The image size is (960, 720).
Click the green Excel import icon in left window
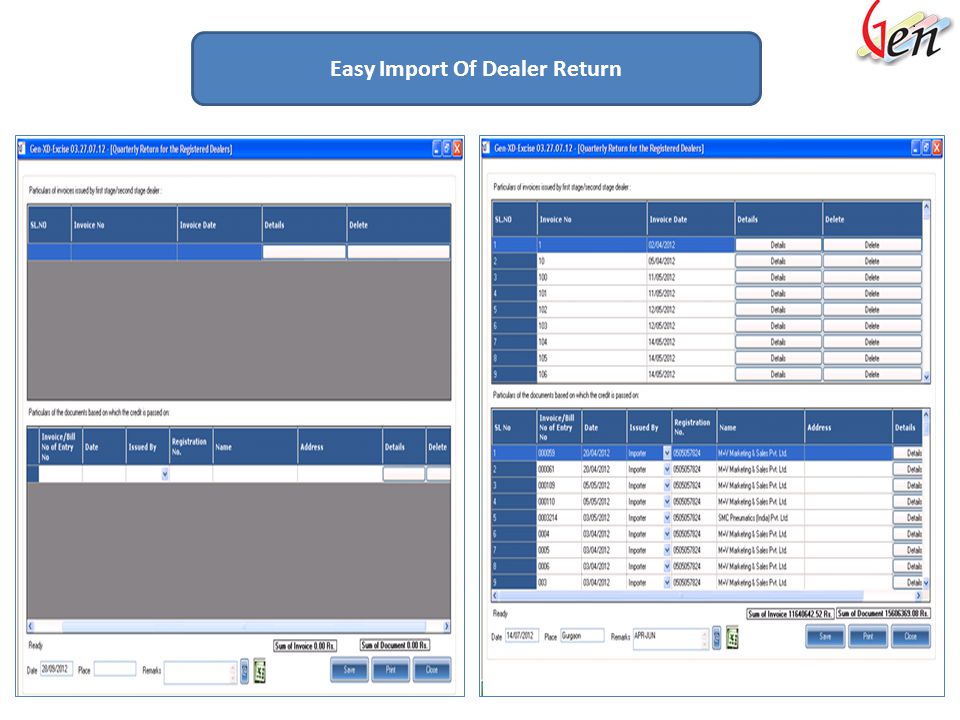click(x=260, y=671)
